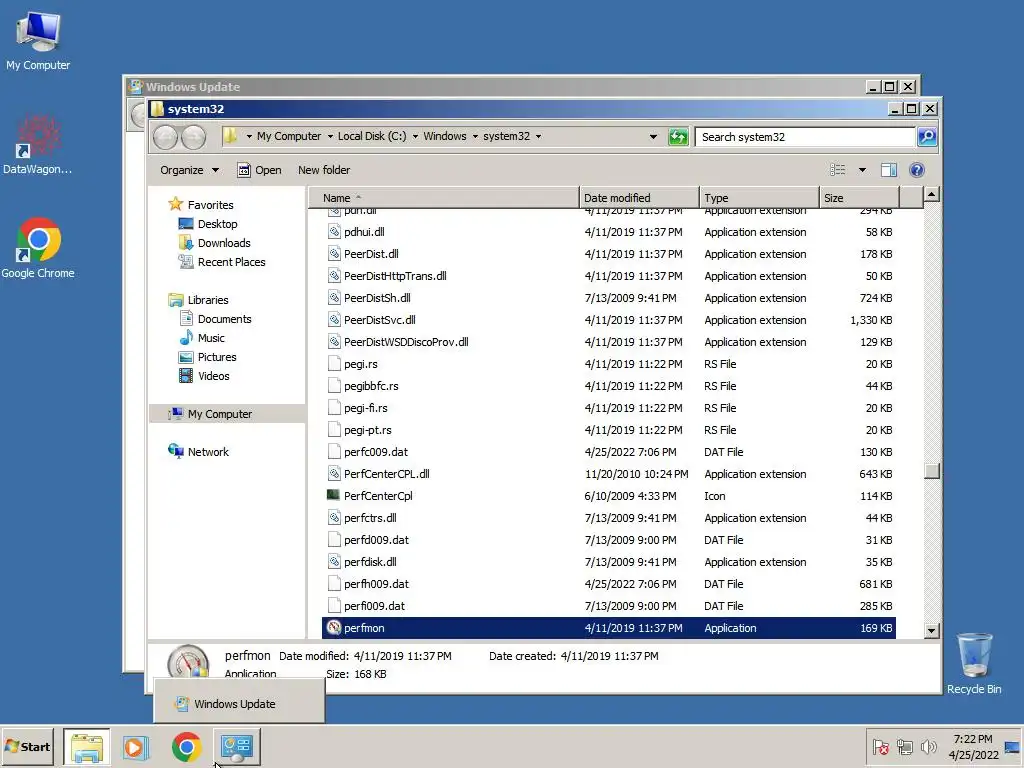Click the Back navigation arrow button
The width and height of the screenshot is (1024, 768).
click(165, 136)
